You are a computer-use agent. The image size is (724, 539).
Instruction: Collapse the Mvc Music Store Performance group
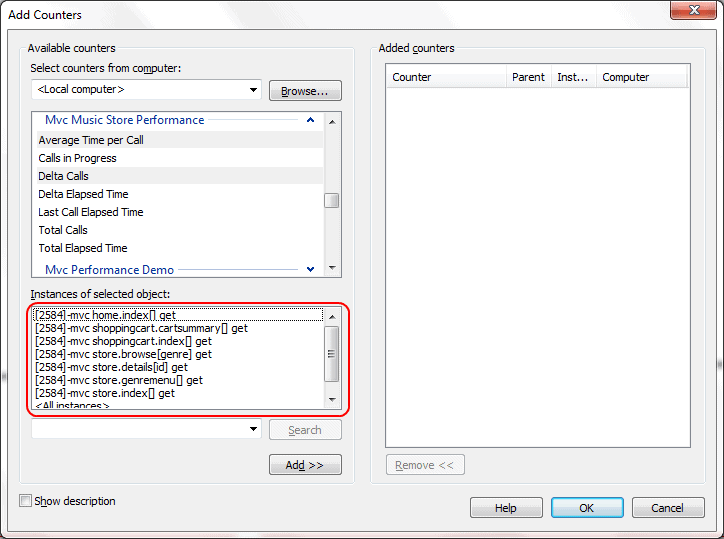(310, 120)
